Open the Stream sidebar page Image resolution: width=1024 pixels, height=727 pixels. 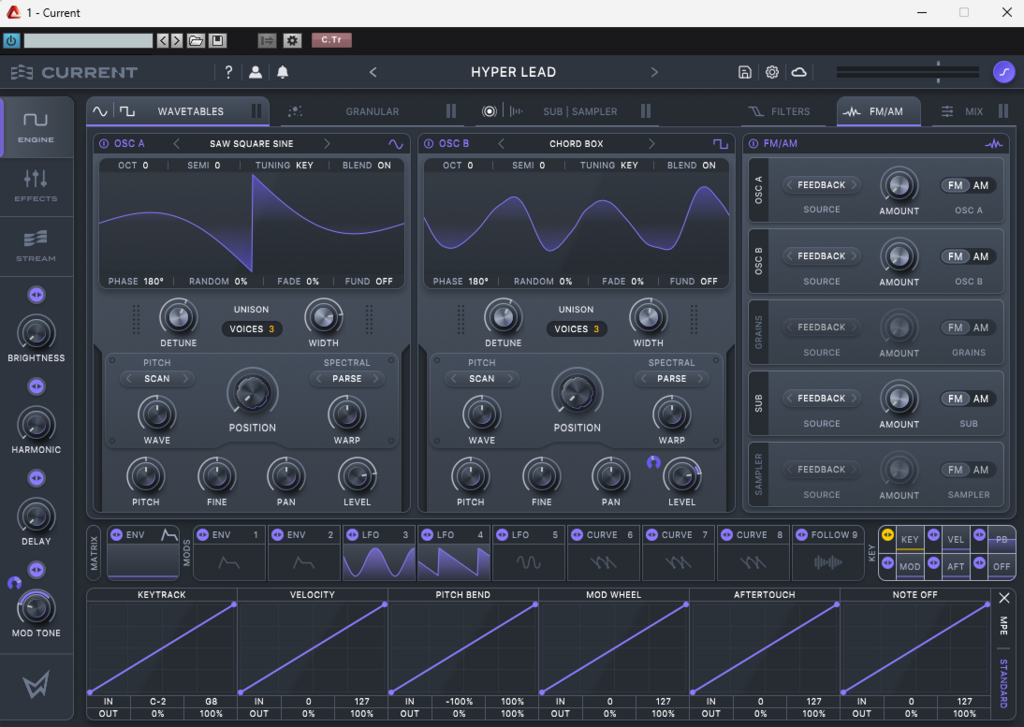pos(36,246)
